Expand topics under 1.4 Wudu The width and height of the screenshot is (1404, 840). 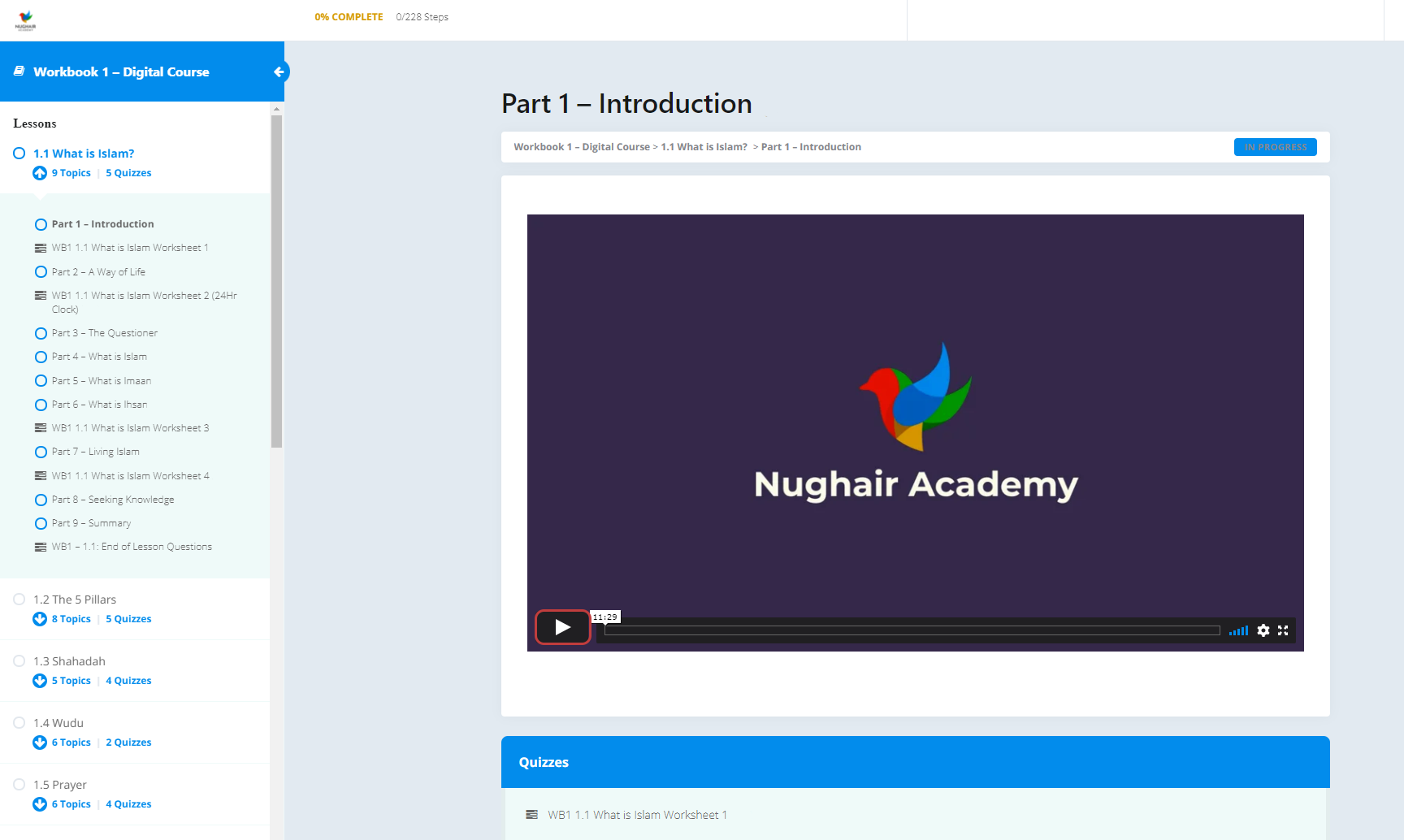[x=40, y=743]
